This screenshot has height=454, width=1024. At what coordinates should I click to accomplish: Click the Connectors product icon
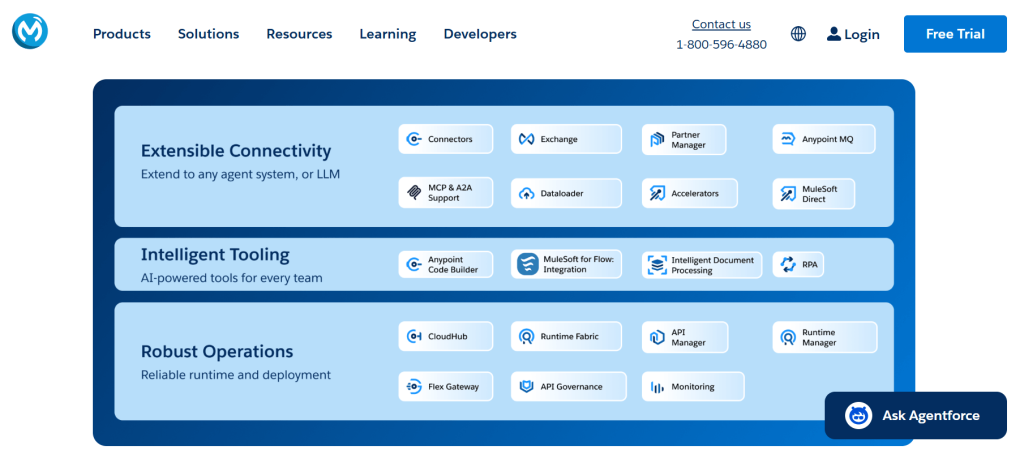413,139
